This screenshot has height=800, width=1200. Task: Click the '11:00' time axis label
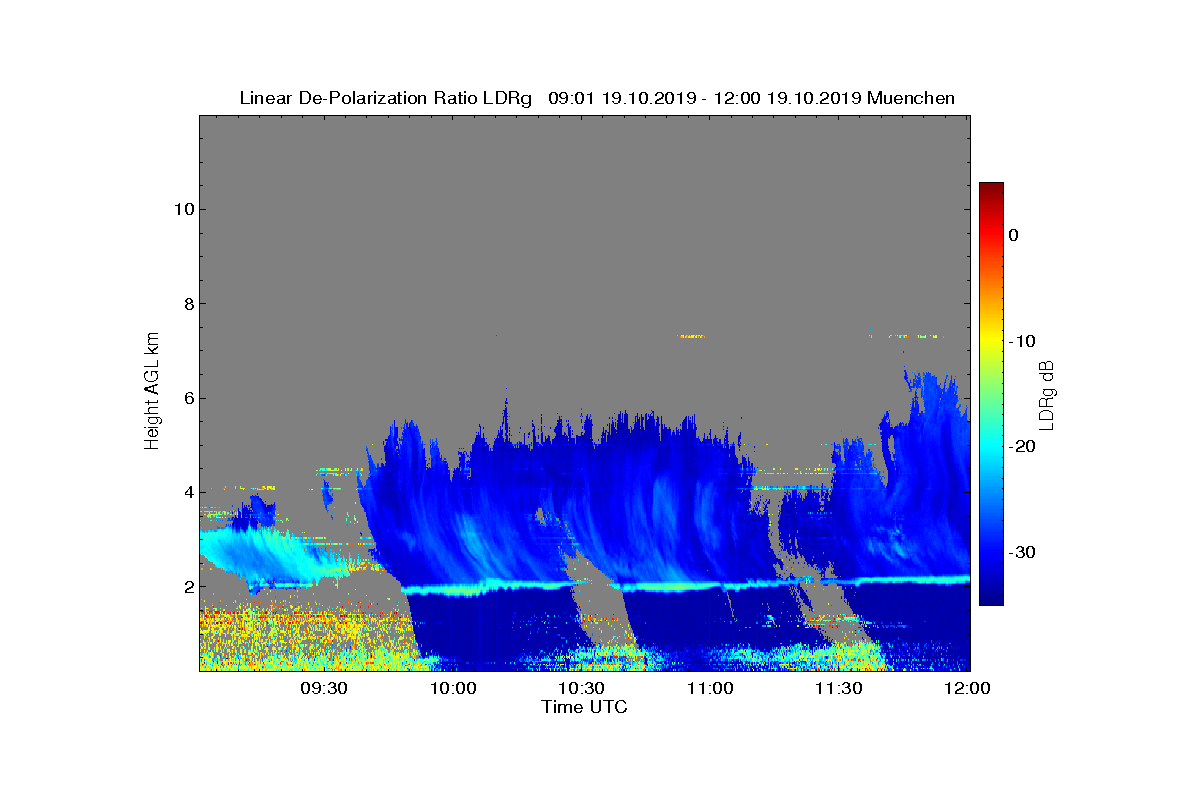coord(711,689)
